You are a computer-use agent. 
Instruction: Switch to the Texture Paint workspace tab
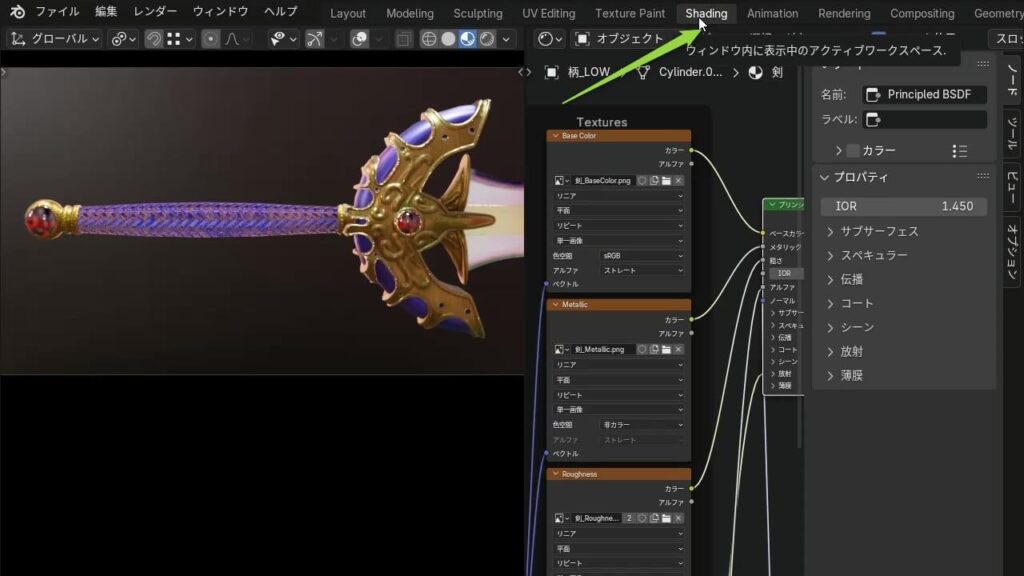click(x=630, y=13)
